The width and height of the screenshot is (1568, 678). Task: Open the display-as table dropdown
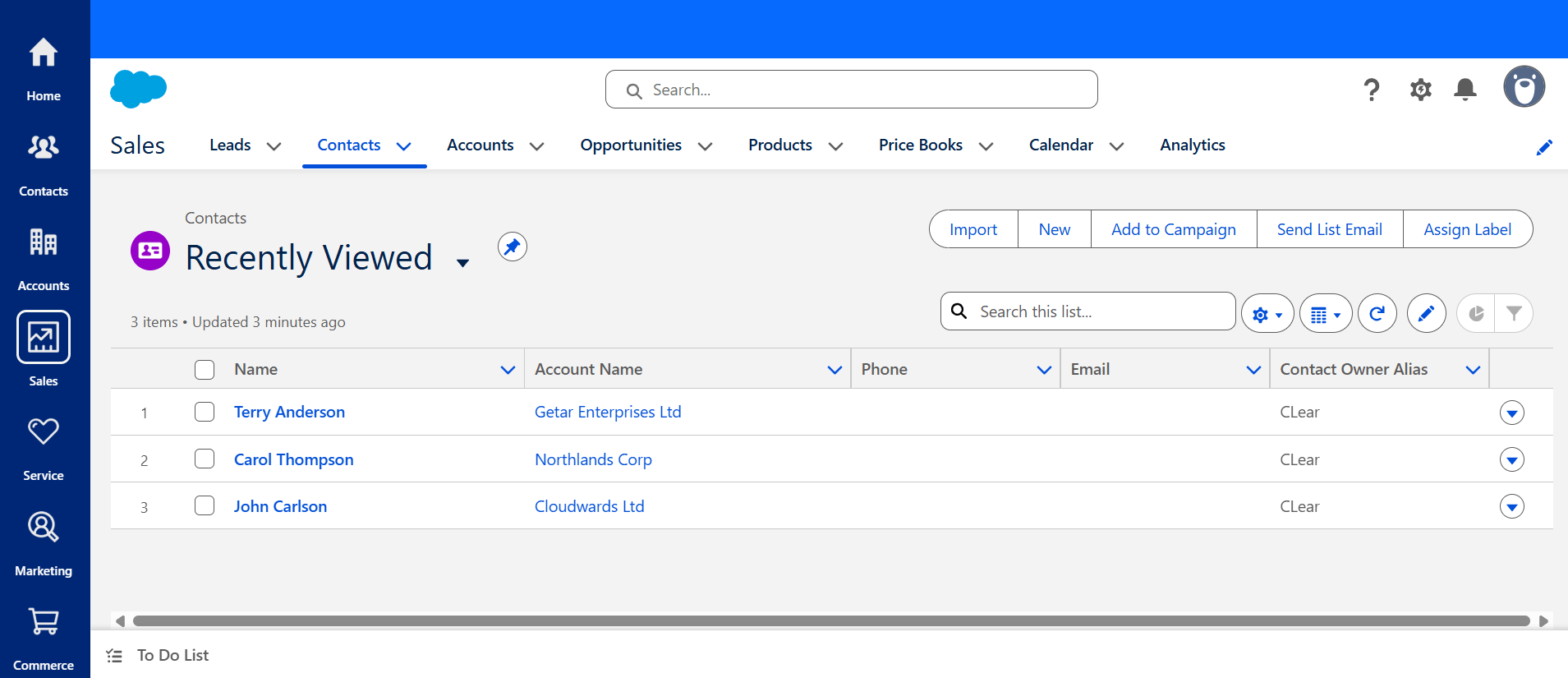click(1326, 313)
